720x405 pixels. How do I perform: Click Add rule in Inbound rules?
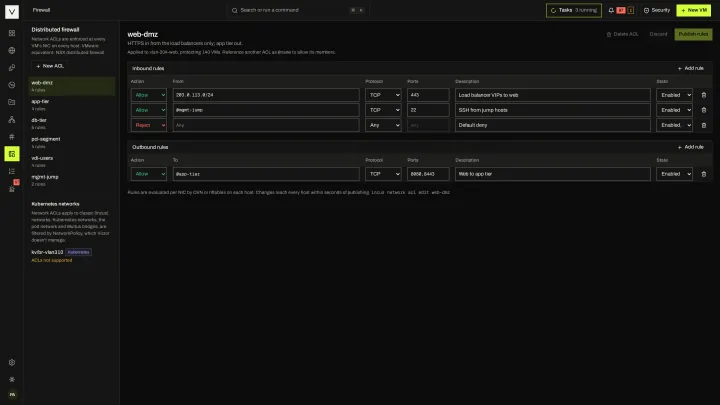point(691,68)
